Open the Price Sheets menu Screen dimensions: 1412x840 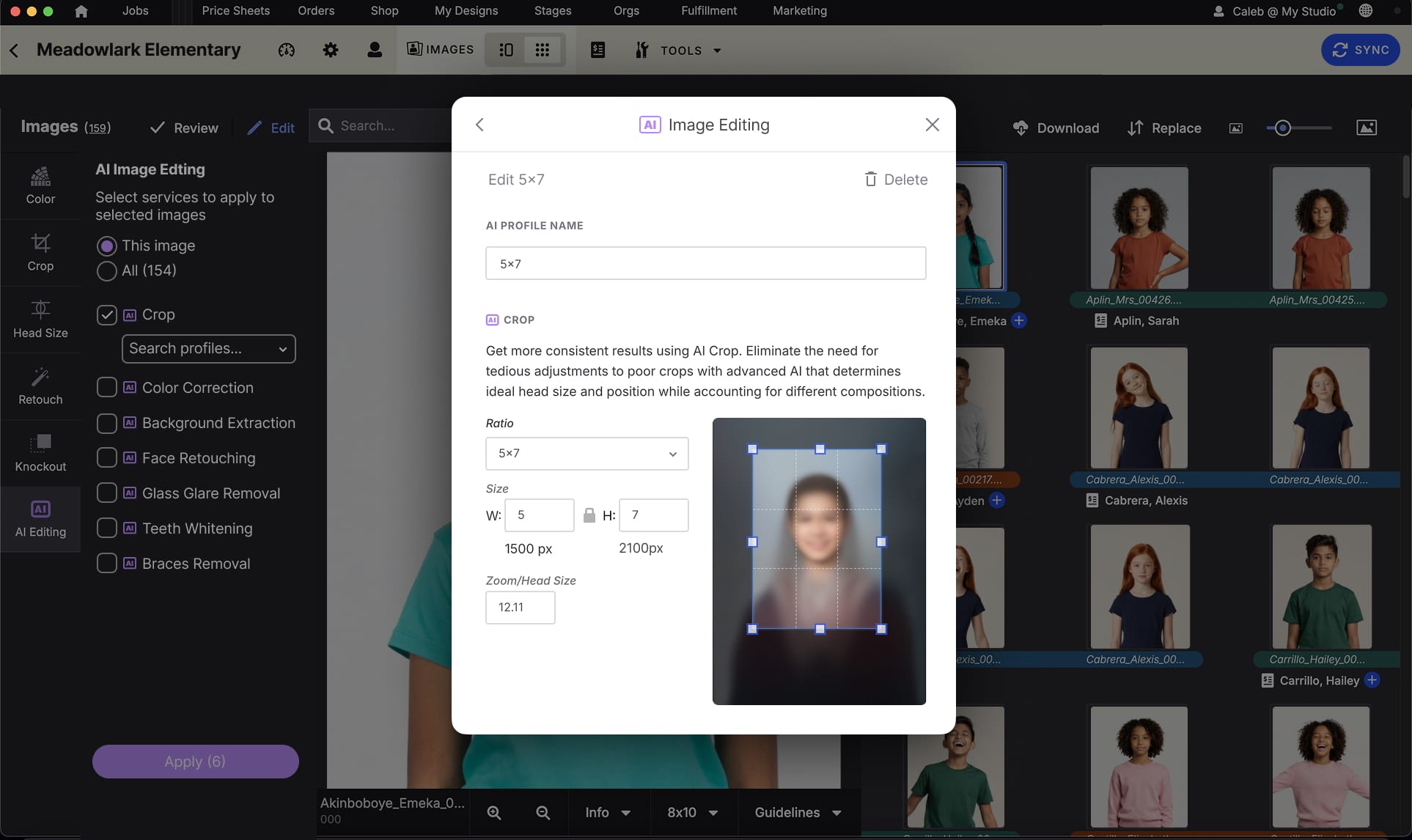click(235, 11)
